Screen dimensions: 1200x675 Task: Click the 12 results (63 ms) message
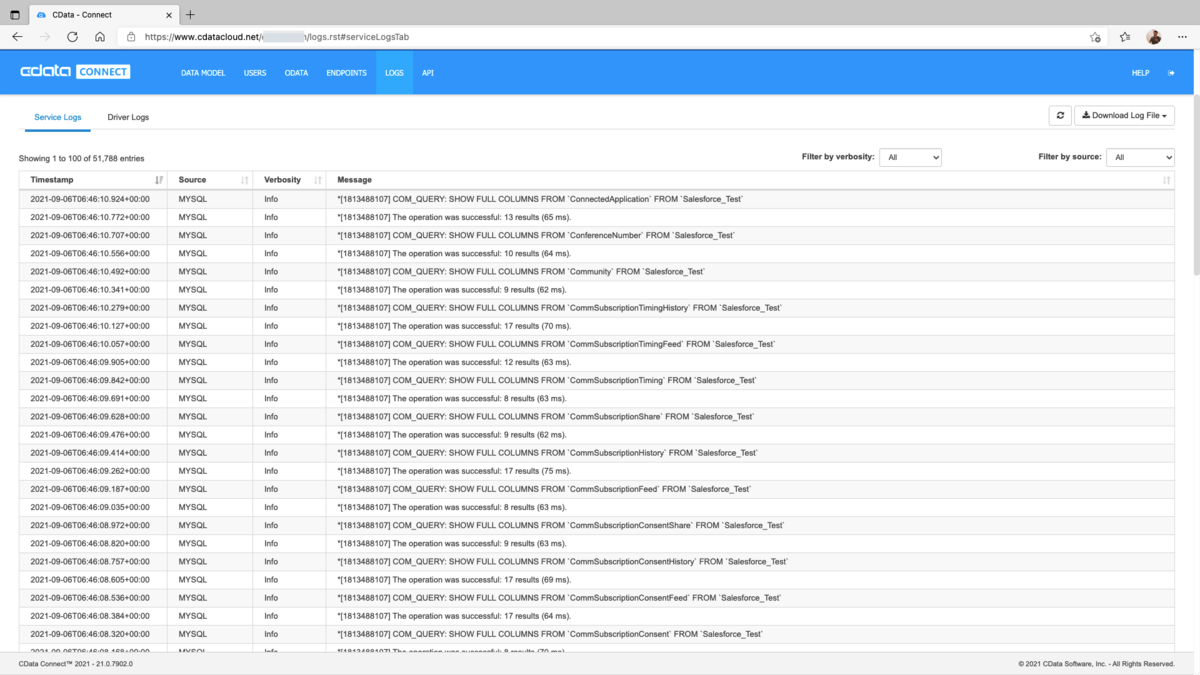pos(453,362)
